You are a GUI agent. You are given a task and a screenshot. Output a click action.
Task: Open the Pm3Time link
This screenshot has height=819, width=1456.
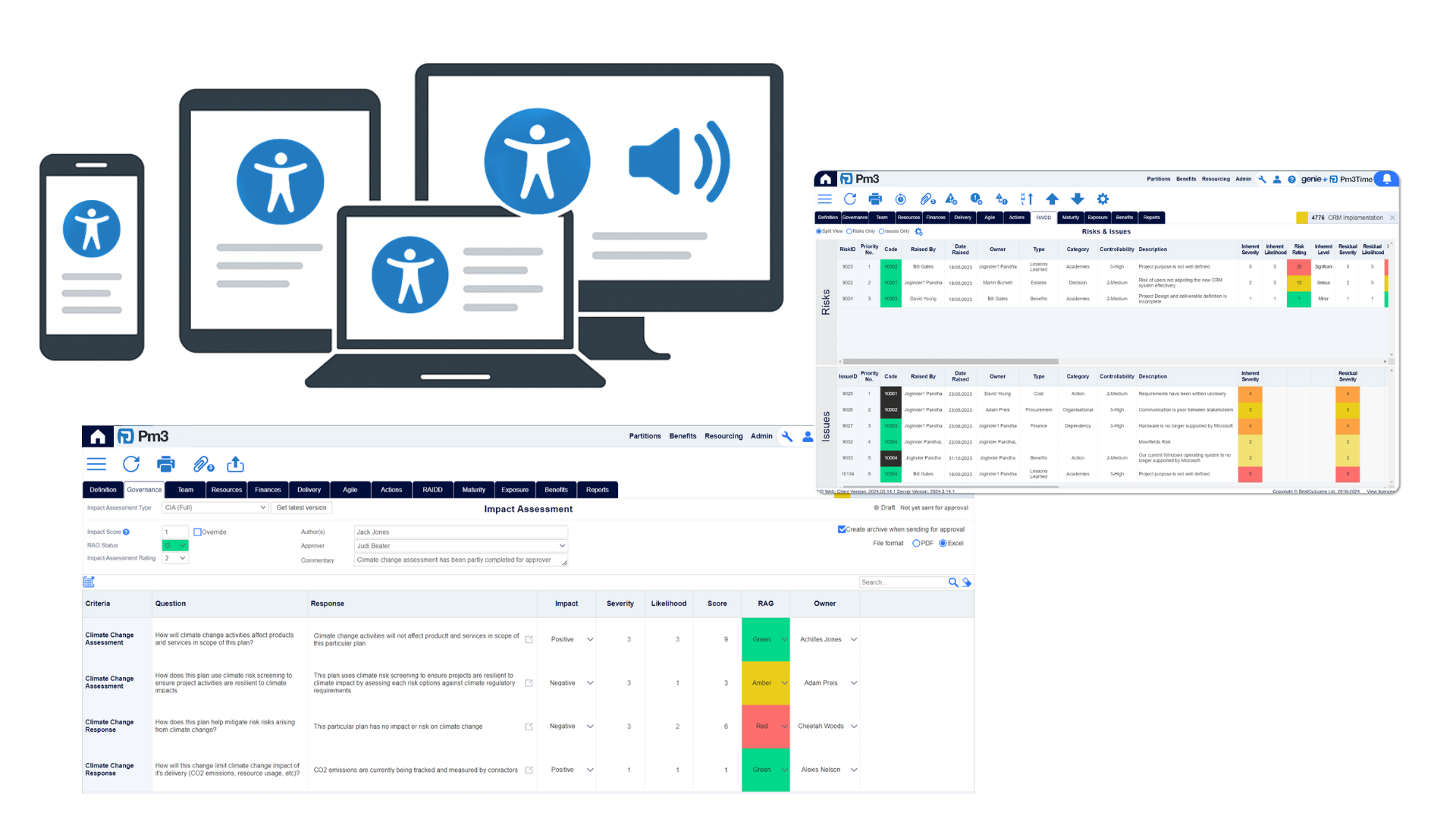(x=1351, y=180)
